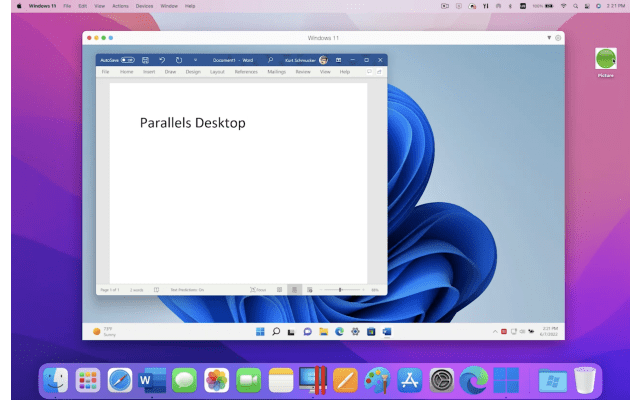Toggle the AutoSave switch in Word
The height and width of the screenshot is (400, 640).
(x=127, y=60)
